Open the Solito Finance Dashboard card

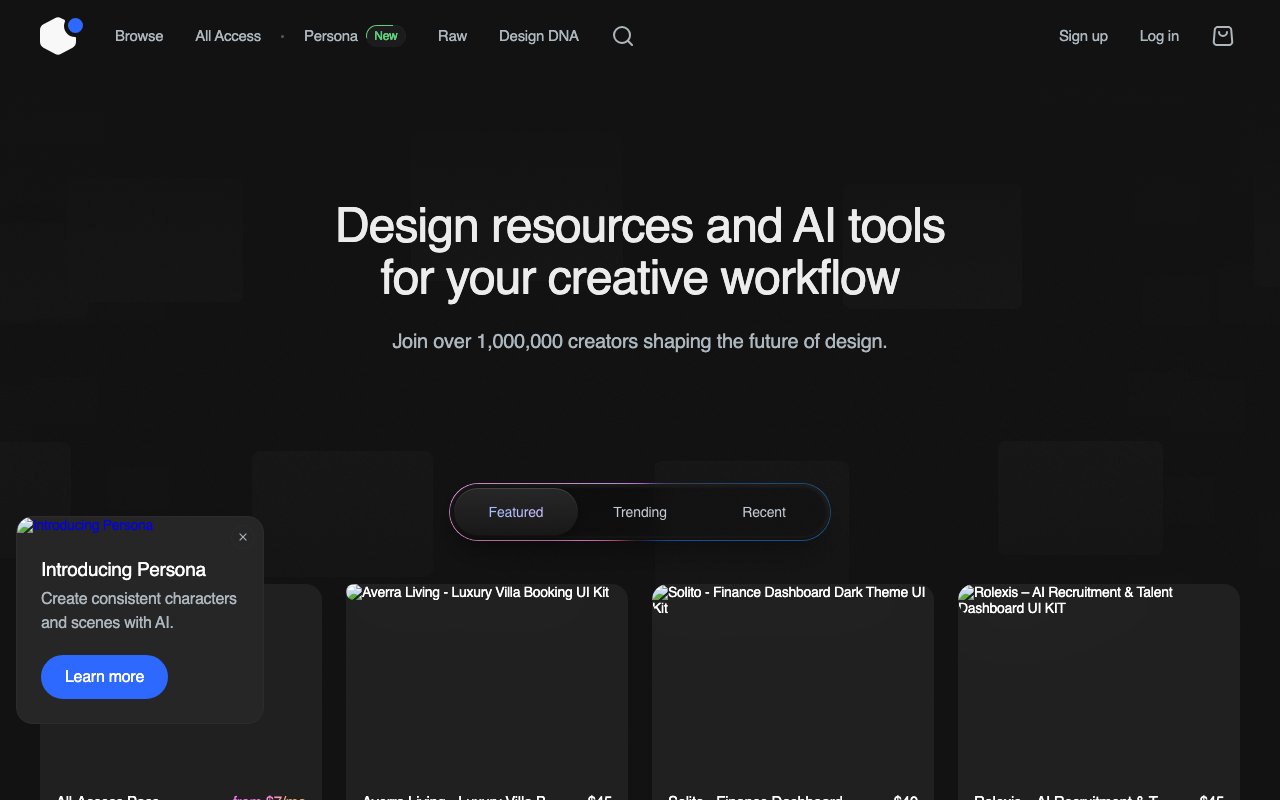(x=793, y=692)
